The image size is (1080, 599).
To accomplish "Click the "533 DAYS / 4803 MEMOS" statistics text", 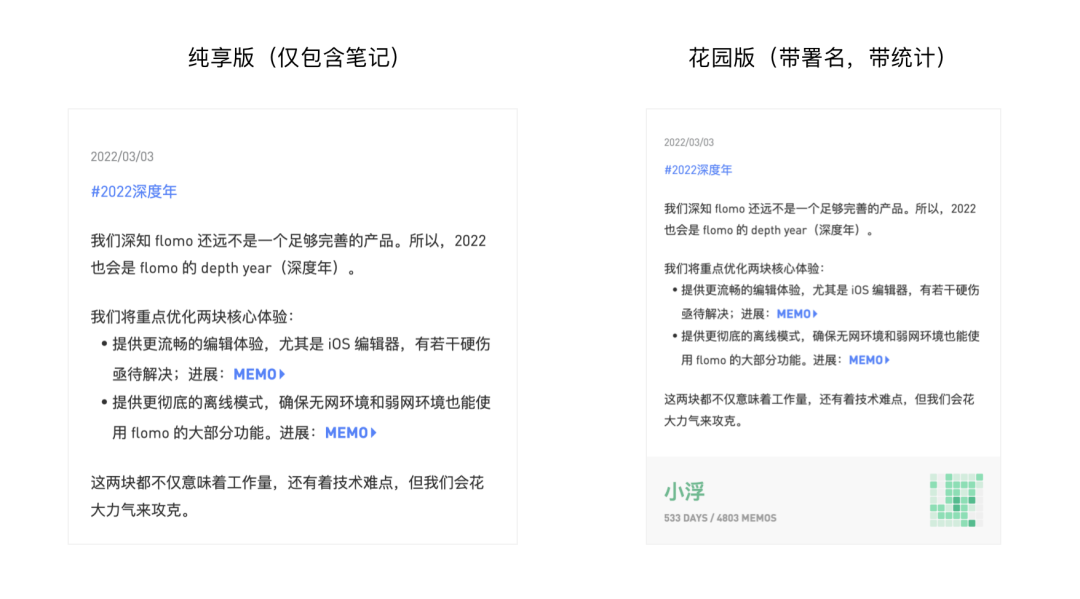I will point(720,518).
